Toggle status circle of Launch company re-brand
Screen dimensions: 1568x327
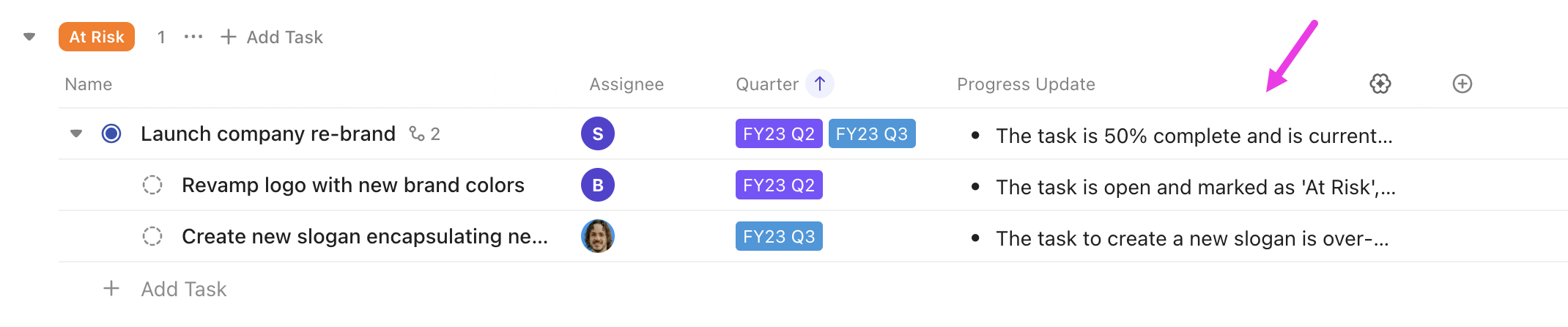click(111, 133)
